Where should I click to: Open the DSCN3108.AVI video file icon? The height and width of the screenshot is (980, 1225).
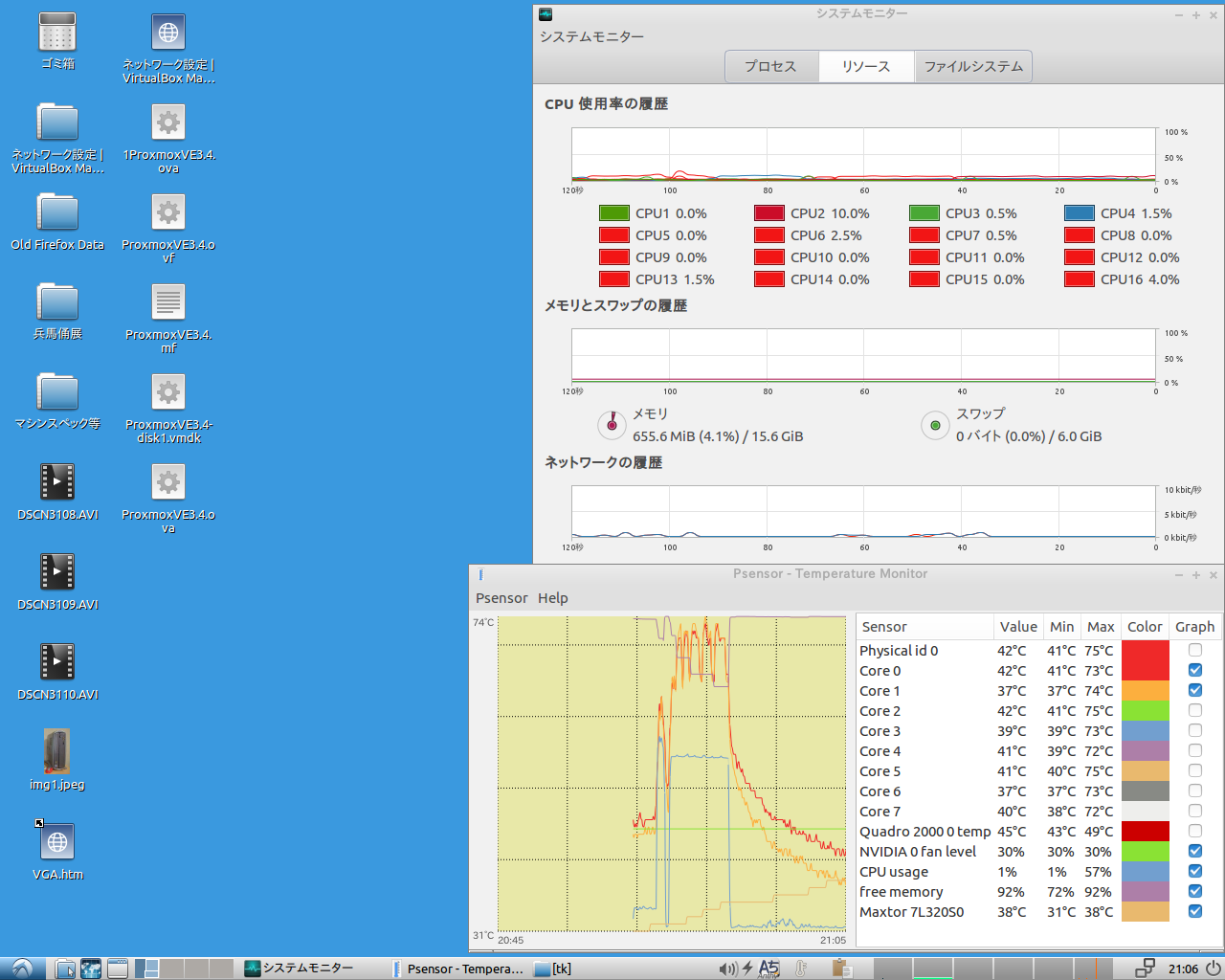point(57,482)
